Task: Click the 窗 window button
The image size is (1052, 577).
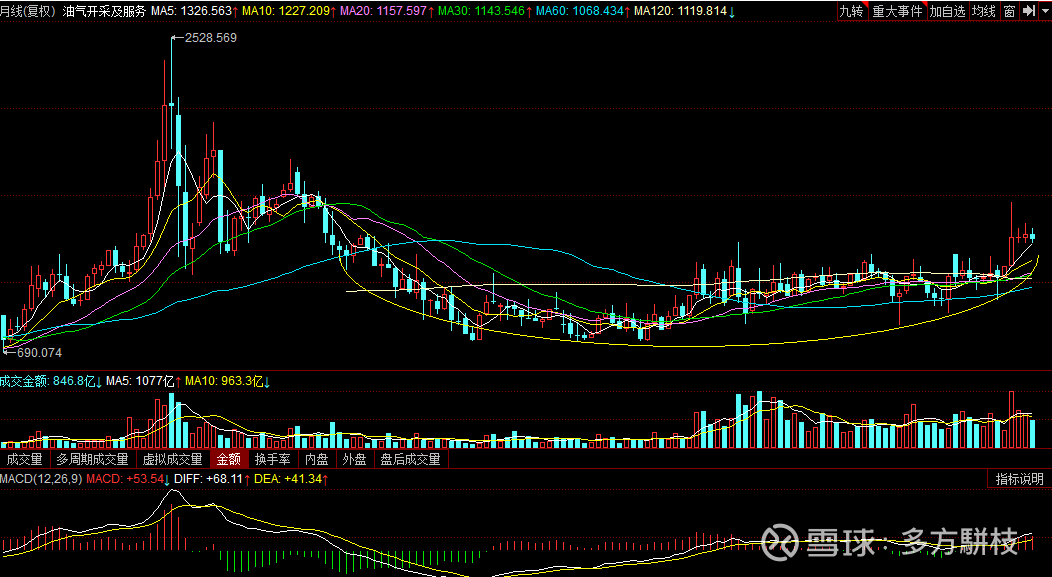Action: pos(1010,11)
